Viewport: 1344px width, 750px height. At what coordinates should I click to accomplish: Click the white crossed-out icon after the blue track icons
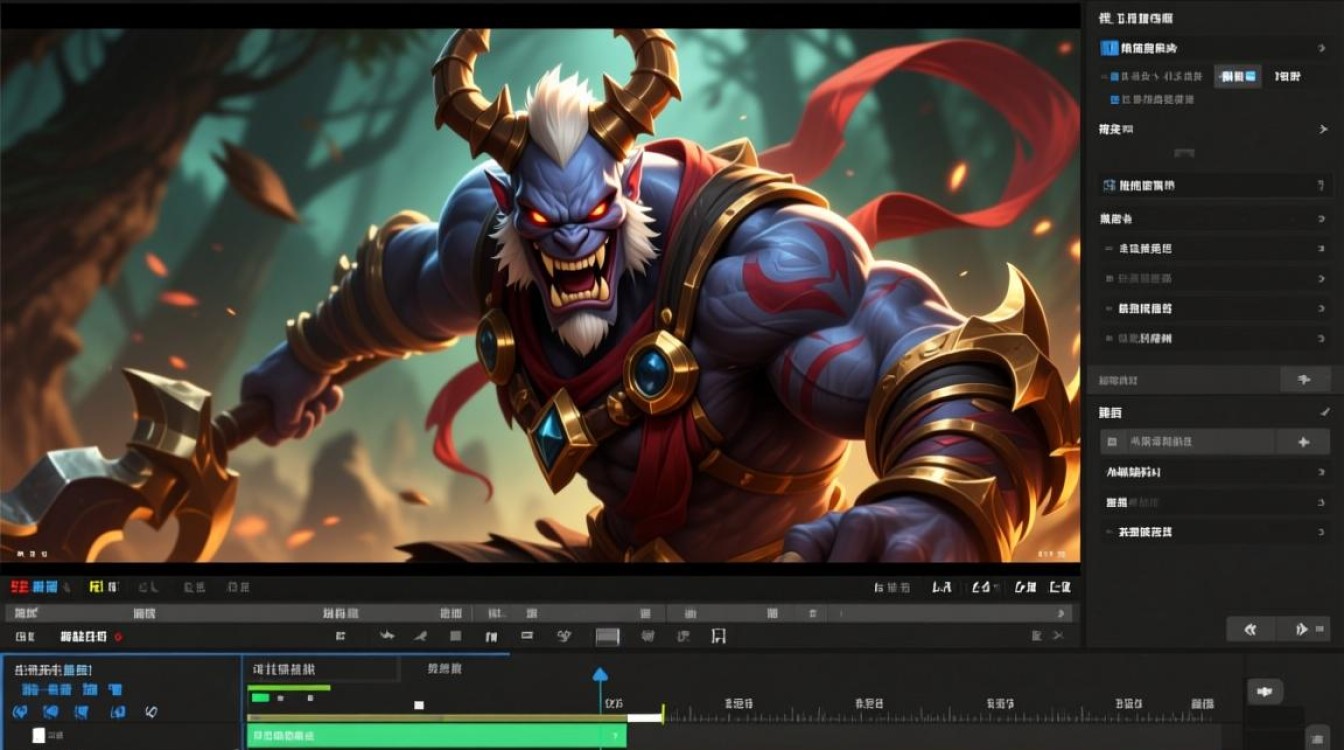pos(151,712)
